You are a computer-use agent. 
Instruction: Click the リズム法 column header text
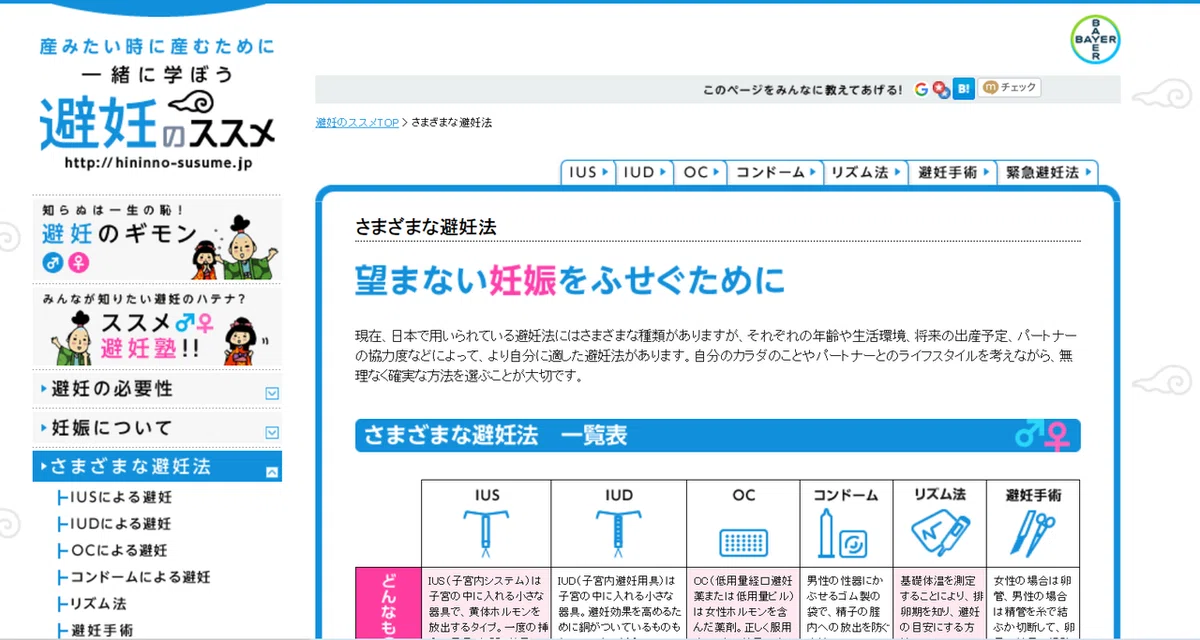coord(939,494)
